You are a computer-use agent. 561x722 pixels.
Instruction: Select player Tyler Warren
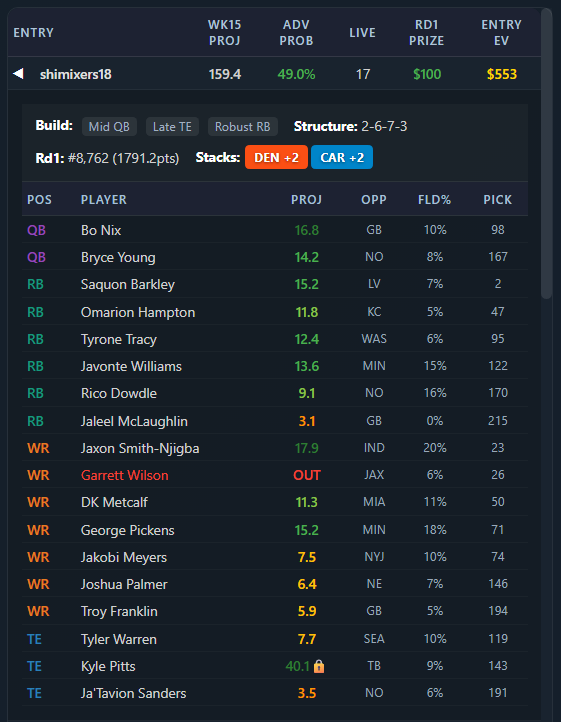coord(119,640)
